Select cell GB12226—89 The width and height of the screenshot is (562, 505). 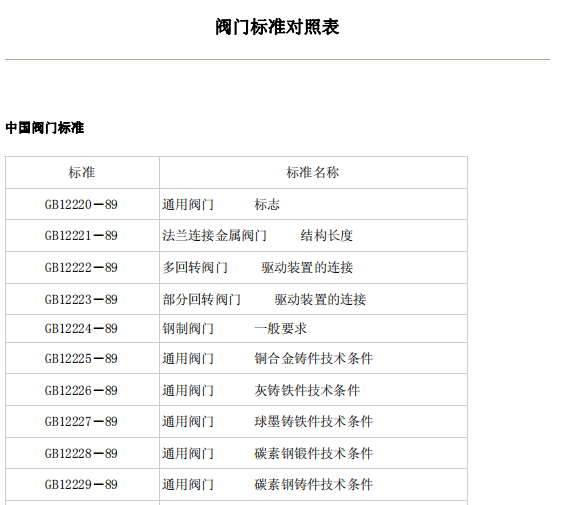pyautogui.click(x=81, y=391)
